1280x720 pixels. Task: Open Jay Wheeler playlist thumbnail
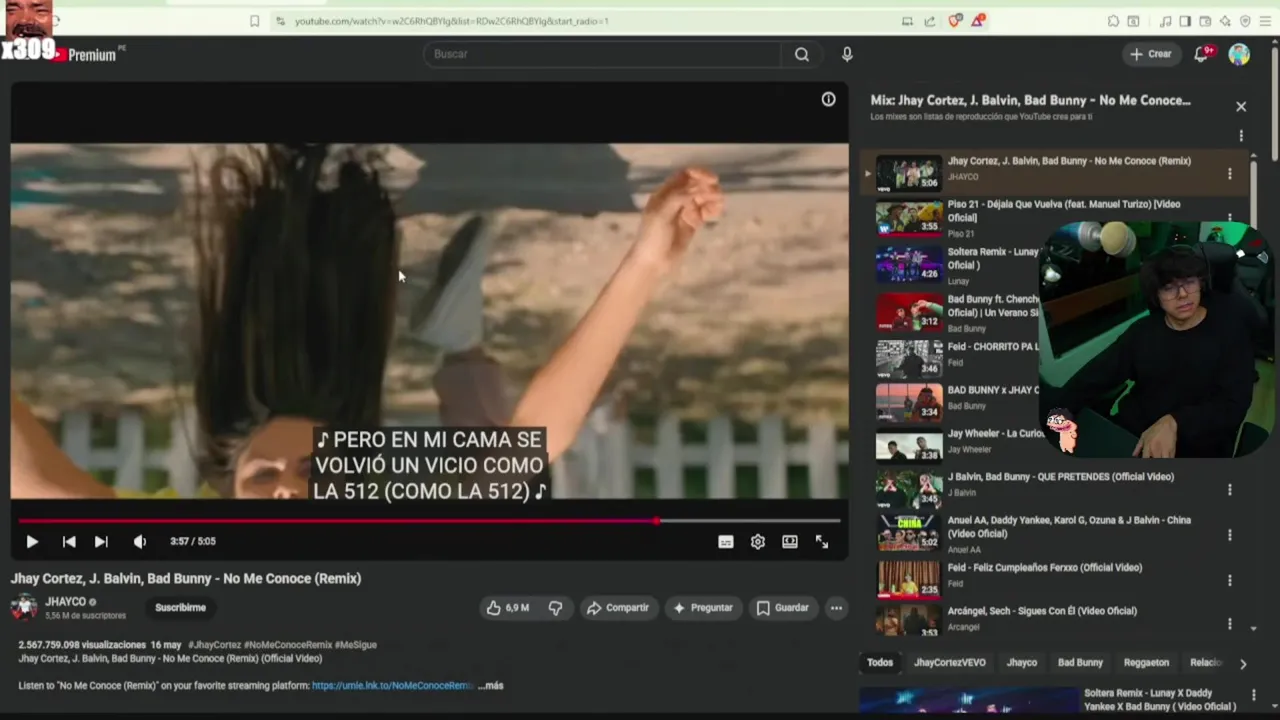909,445
